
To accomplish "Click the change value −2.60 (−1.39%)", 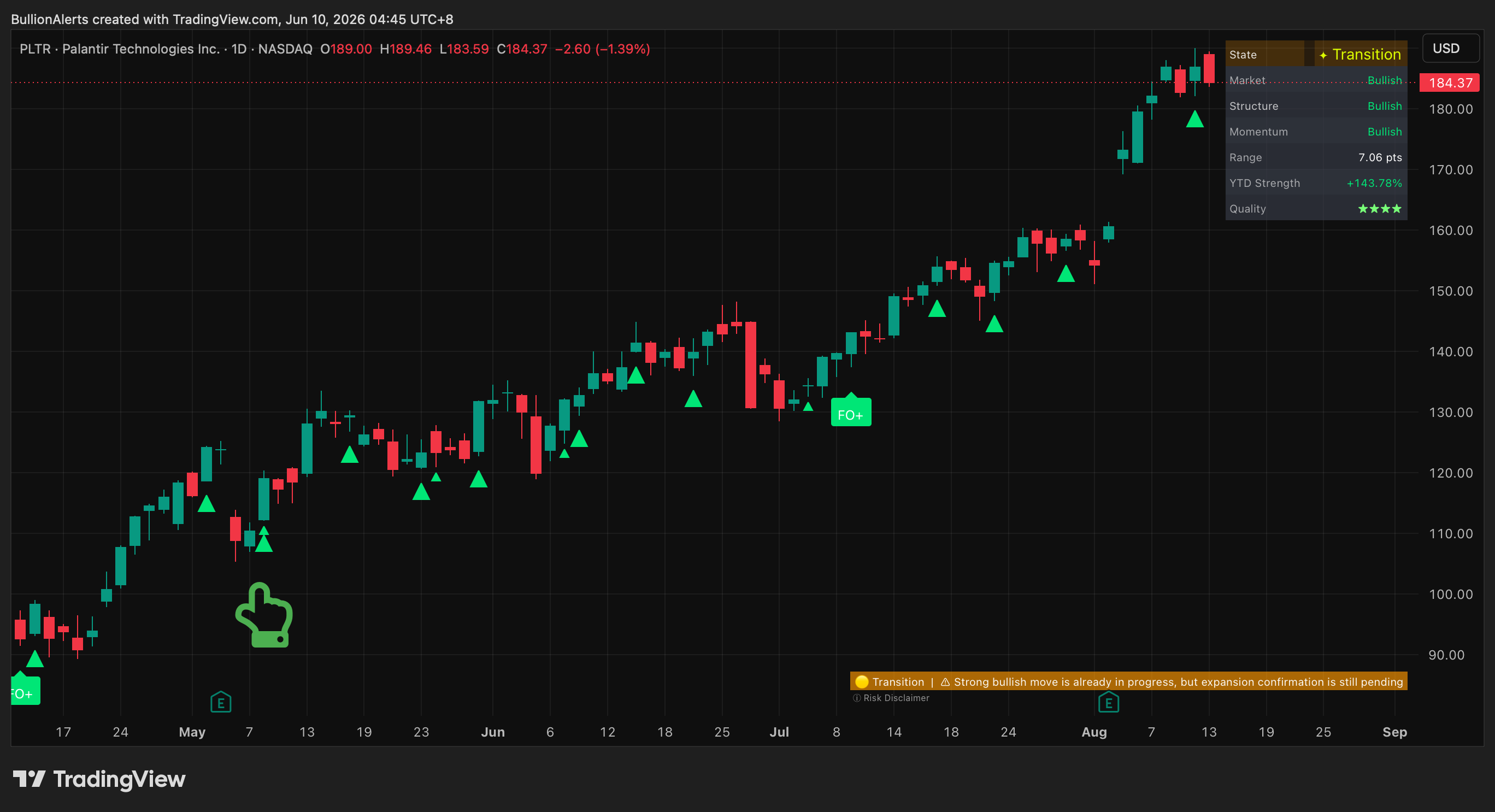I will (602, 49).
